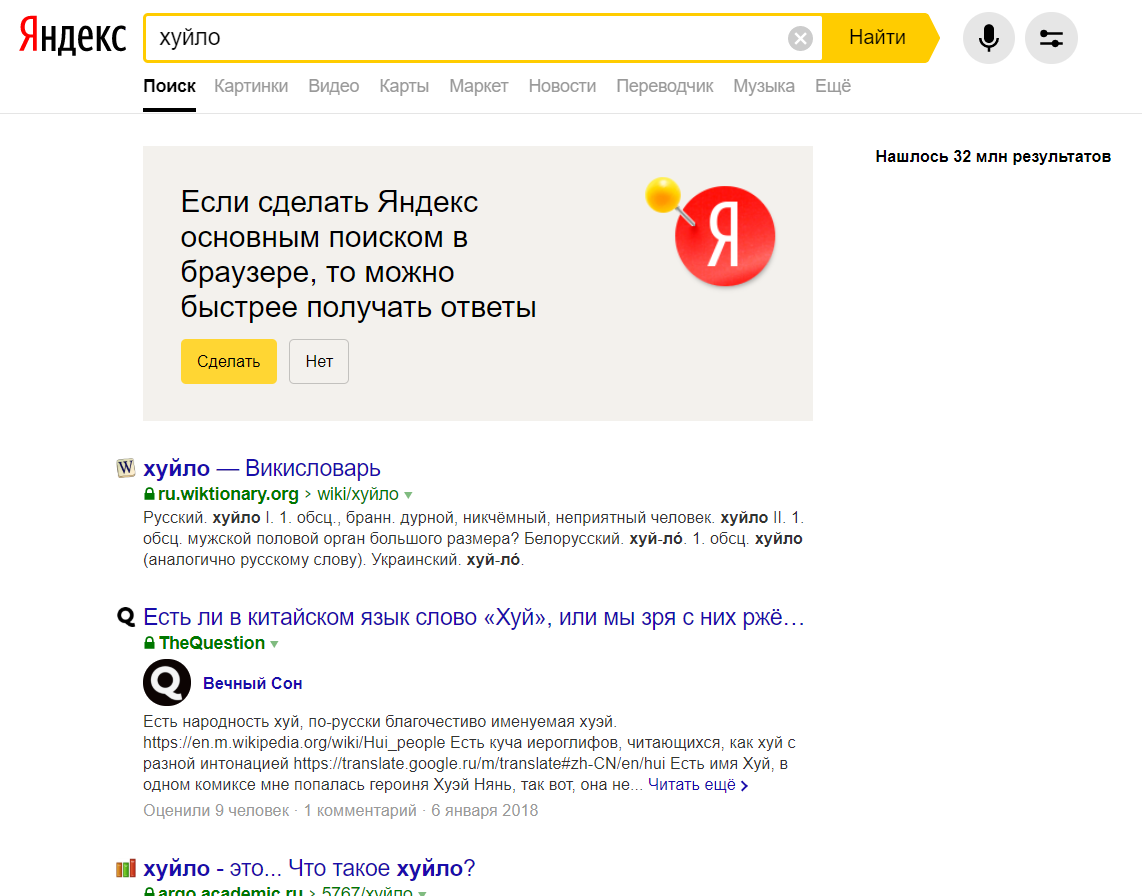
Task: Click the '6 января 2018' date text
Action: [484, 811]
